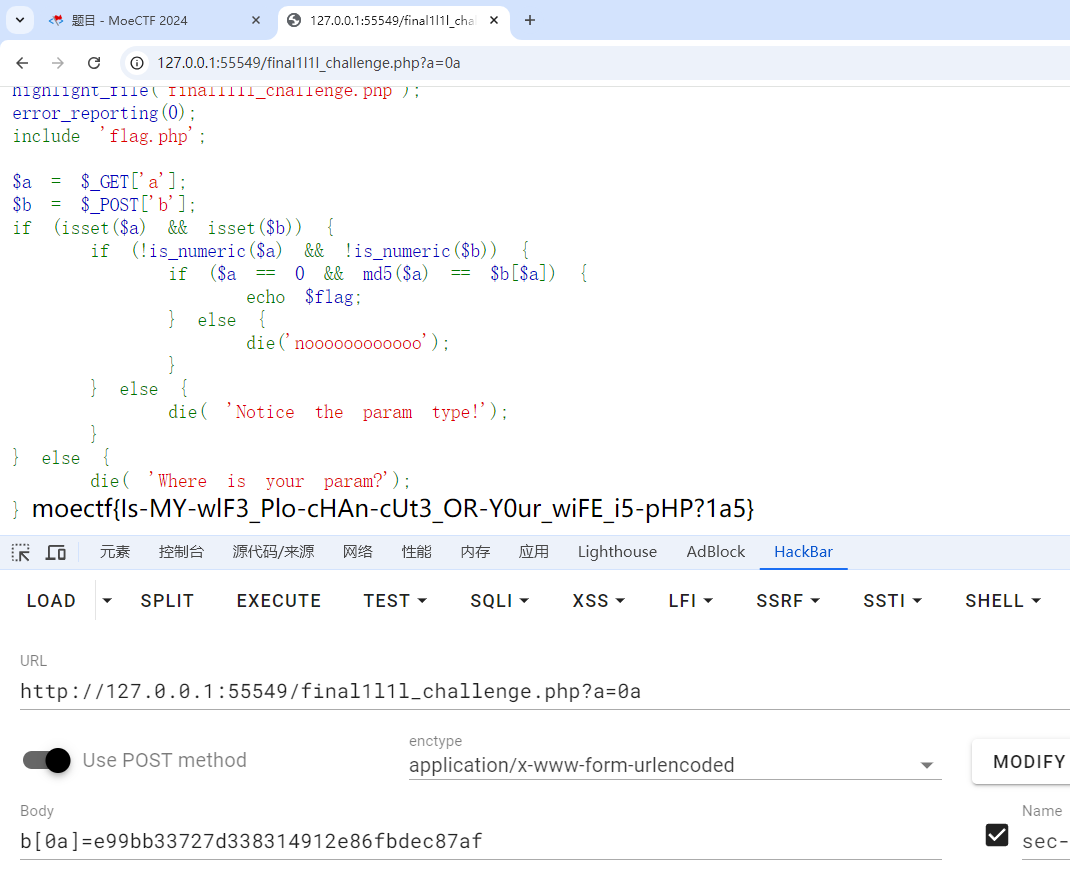This screenshot has height=876, width=1070.
Task: Close the MoeCTF 2024 tab
Action: (x=256, y=20)
